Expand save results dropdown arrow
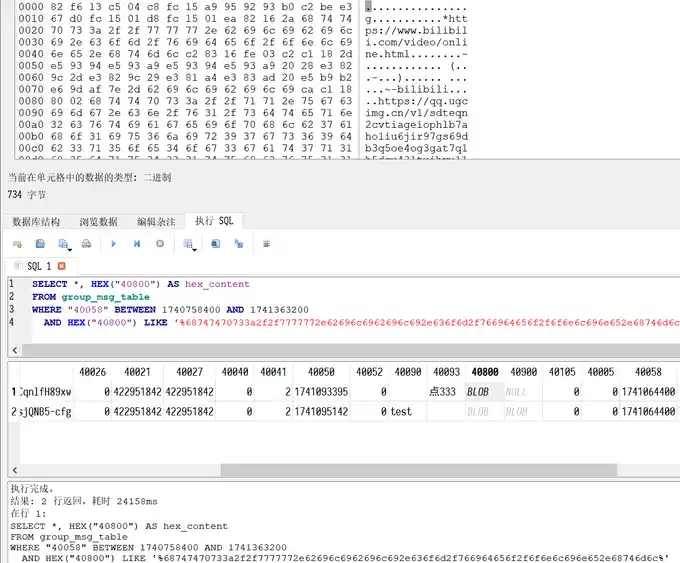 [194, 250]
